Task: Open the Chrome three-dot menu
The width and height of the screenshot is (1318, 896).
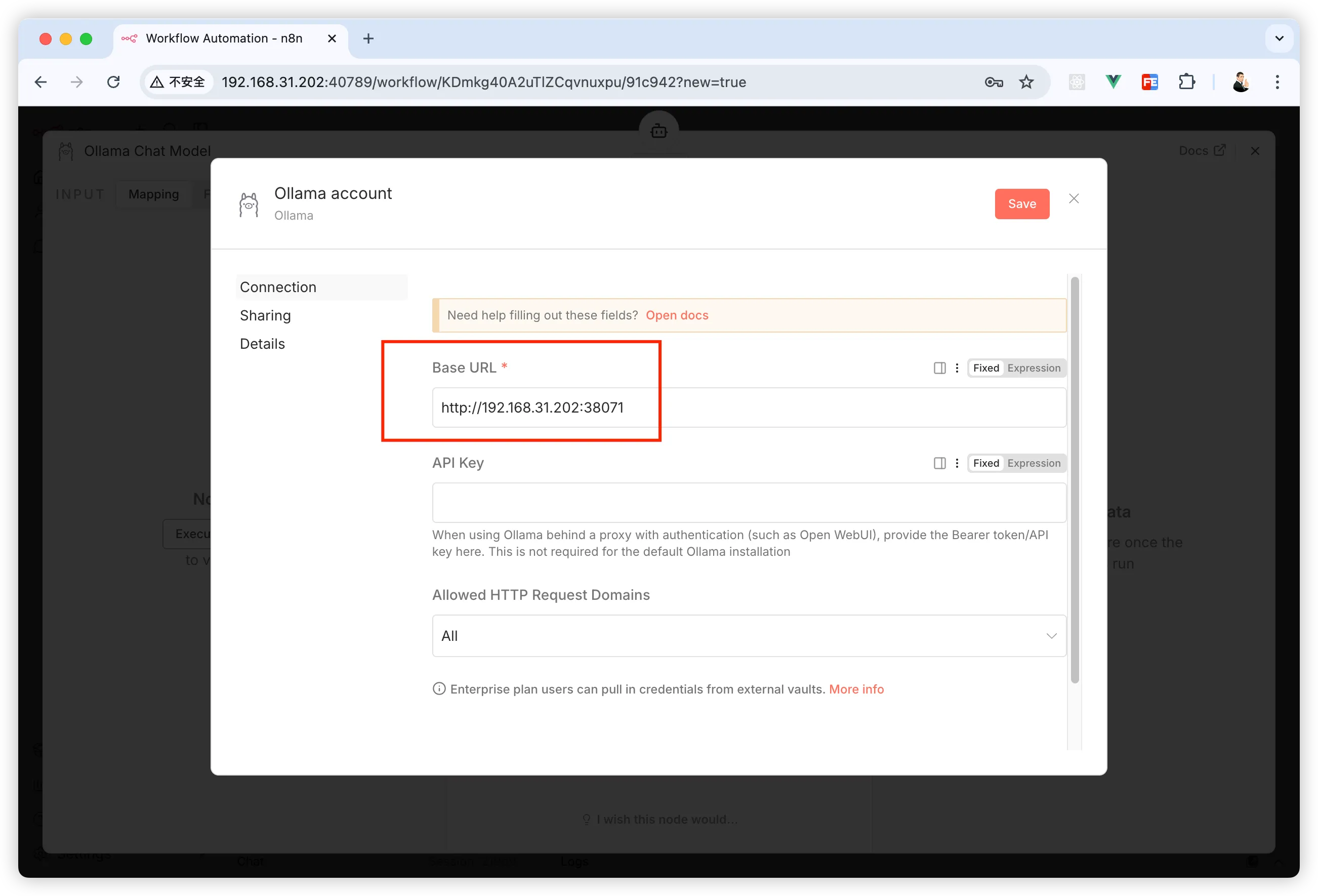Action: 1276,82
